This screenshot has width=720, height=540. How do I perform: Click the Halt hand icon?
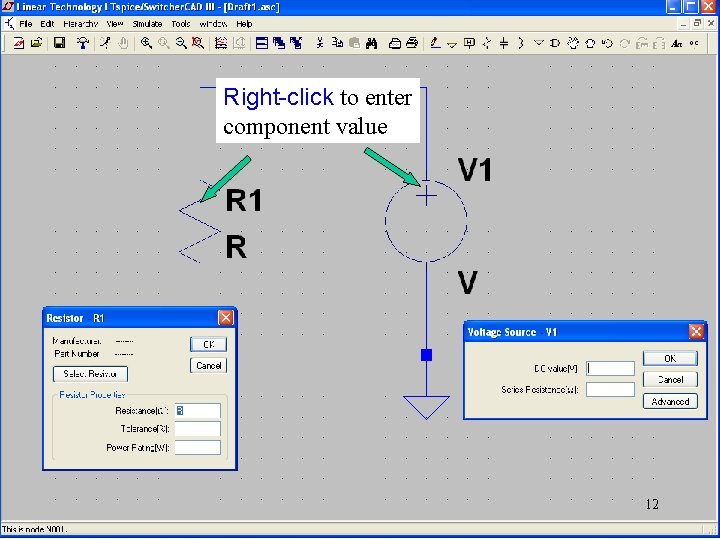pyautogui.click(x=123, y=43)
